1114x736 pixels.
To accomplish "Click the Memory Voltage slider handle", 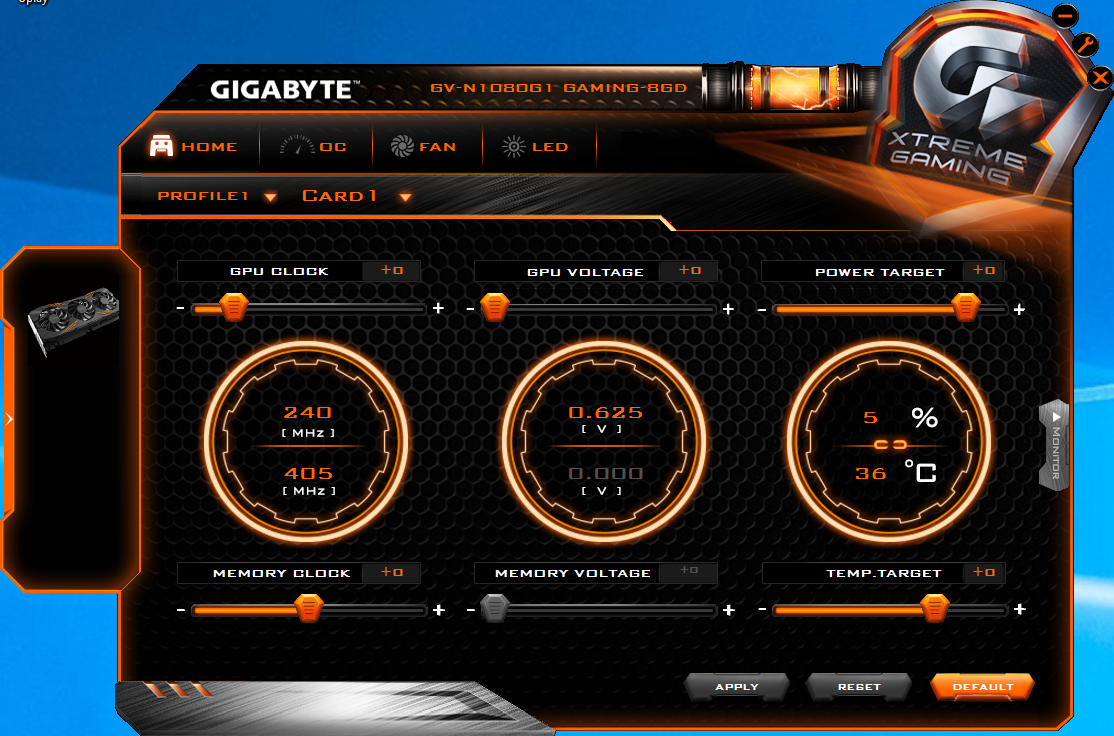I will click(495, 608).
